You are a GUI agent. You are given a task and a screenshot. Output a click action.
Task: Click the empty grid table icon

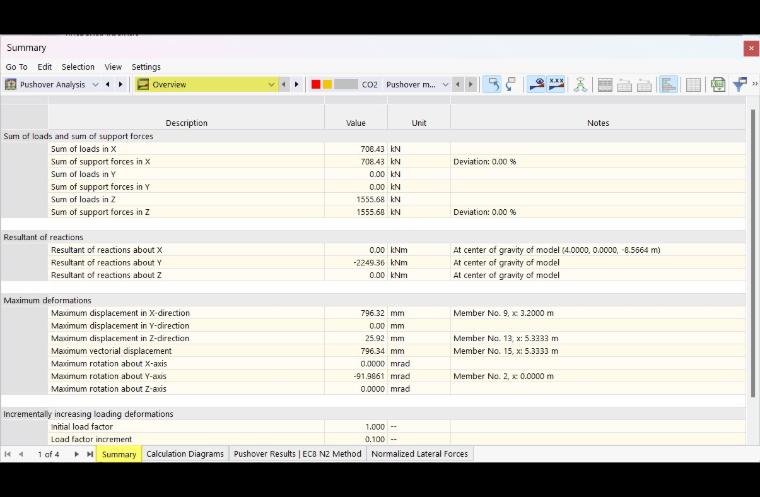(693, 84)
